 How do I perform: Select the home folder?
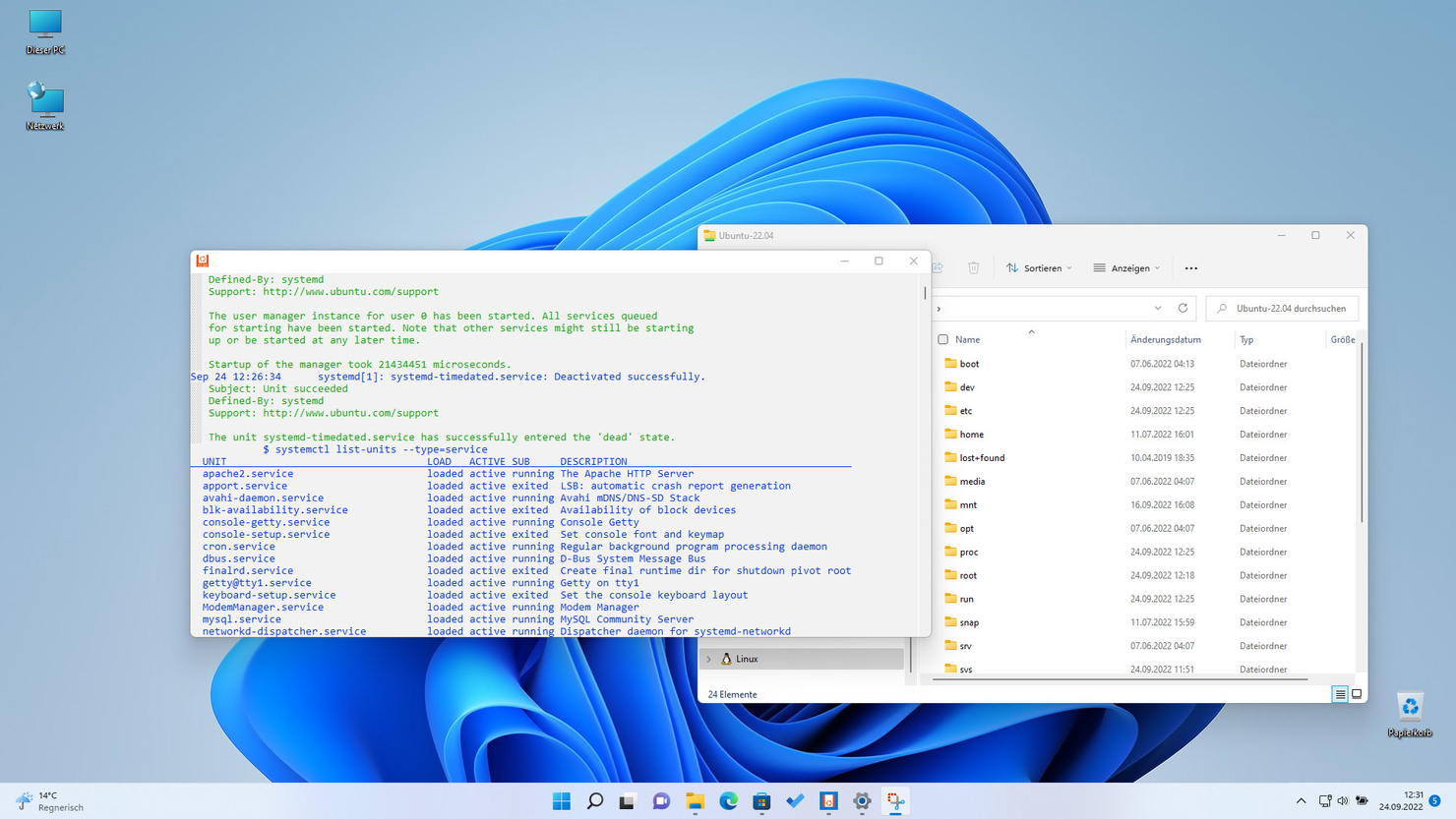point(971,434)
